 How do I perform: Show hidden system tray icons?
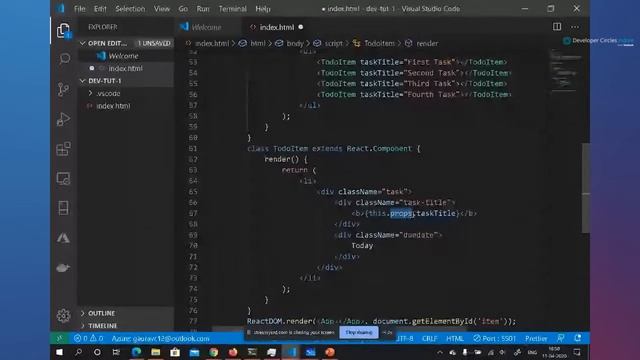440,352
